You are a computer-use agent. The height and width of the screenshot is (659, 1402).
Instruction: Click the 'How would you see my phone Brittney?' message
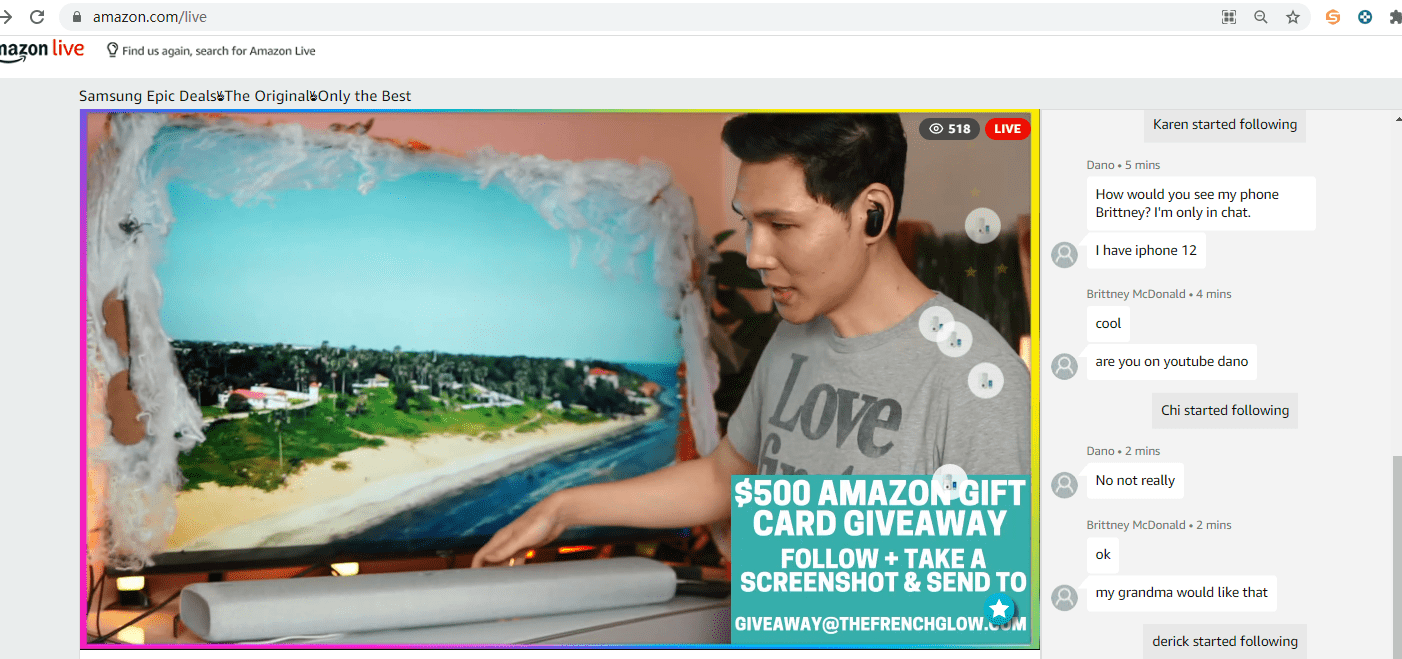1201,204
